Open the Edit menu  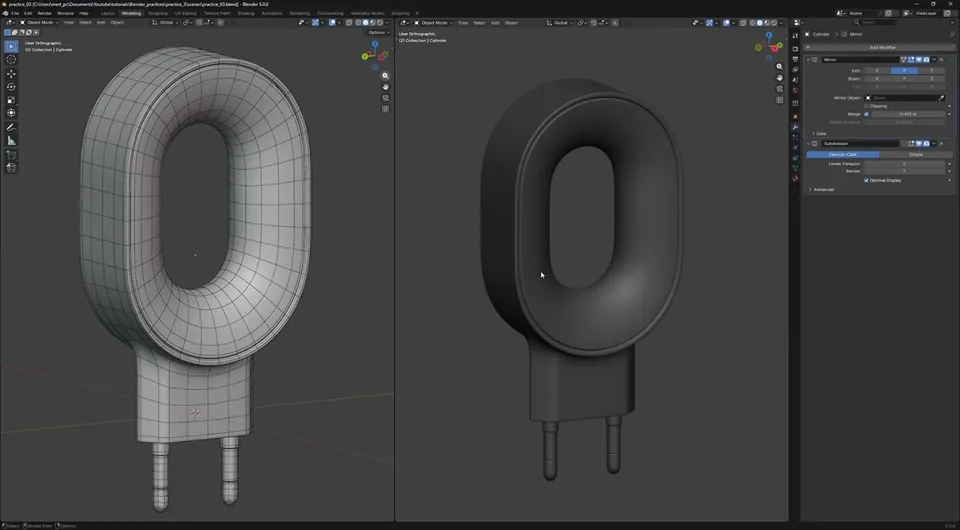click(28, 13)
